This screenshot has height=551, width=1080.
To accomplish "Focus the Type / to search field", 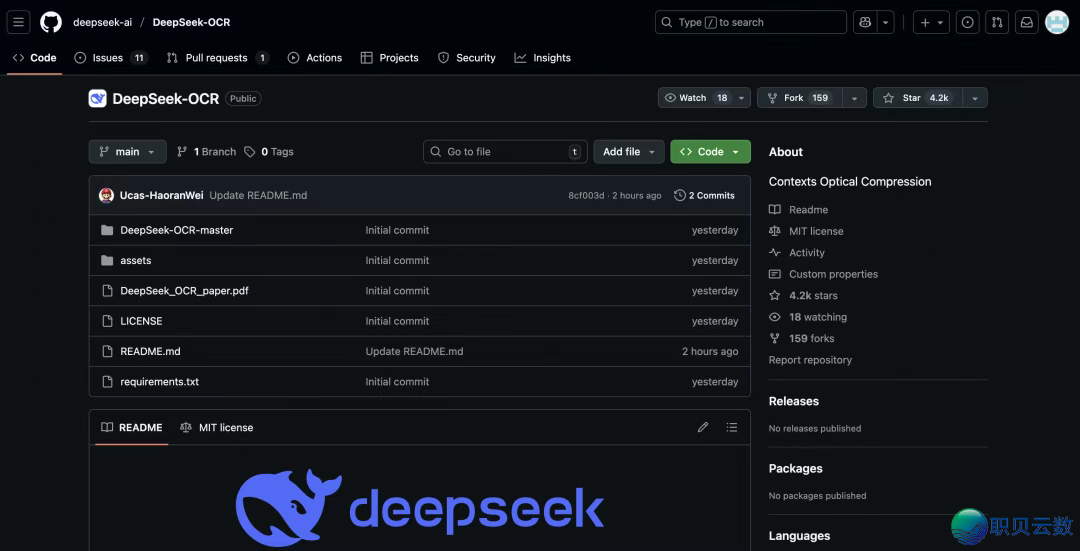I will [751, 22].
